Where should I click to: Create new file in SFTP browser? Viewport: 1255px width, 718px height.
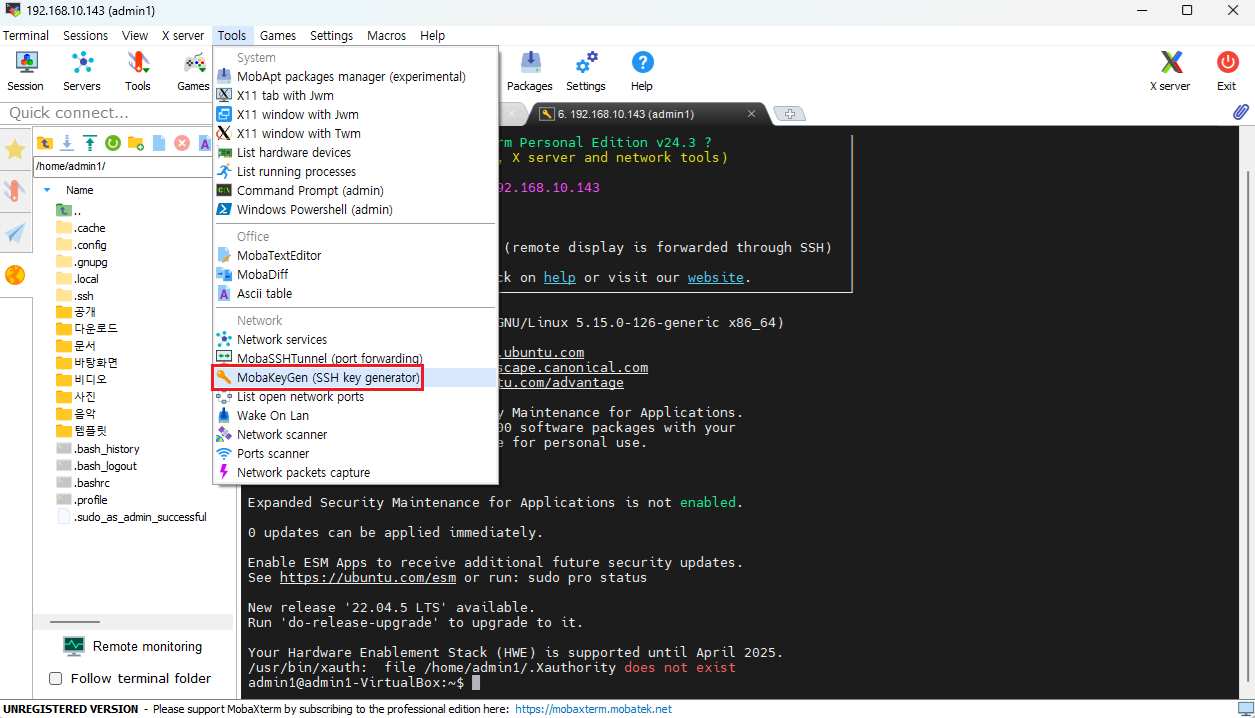click(x=159, y=143)
